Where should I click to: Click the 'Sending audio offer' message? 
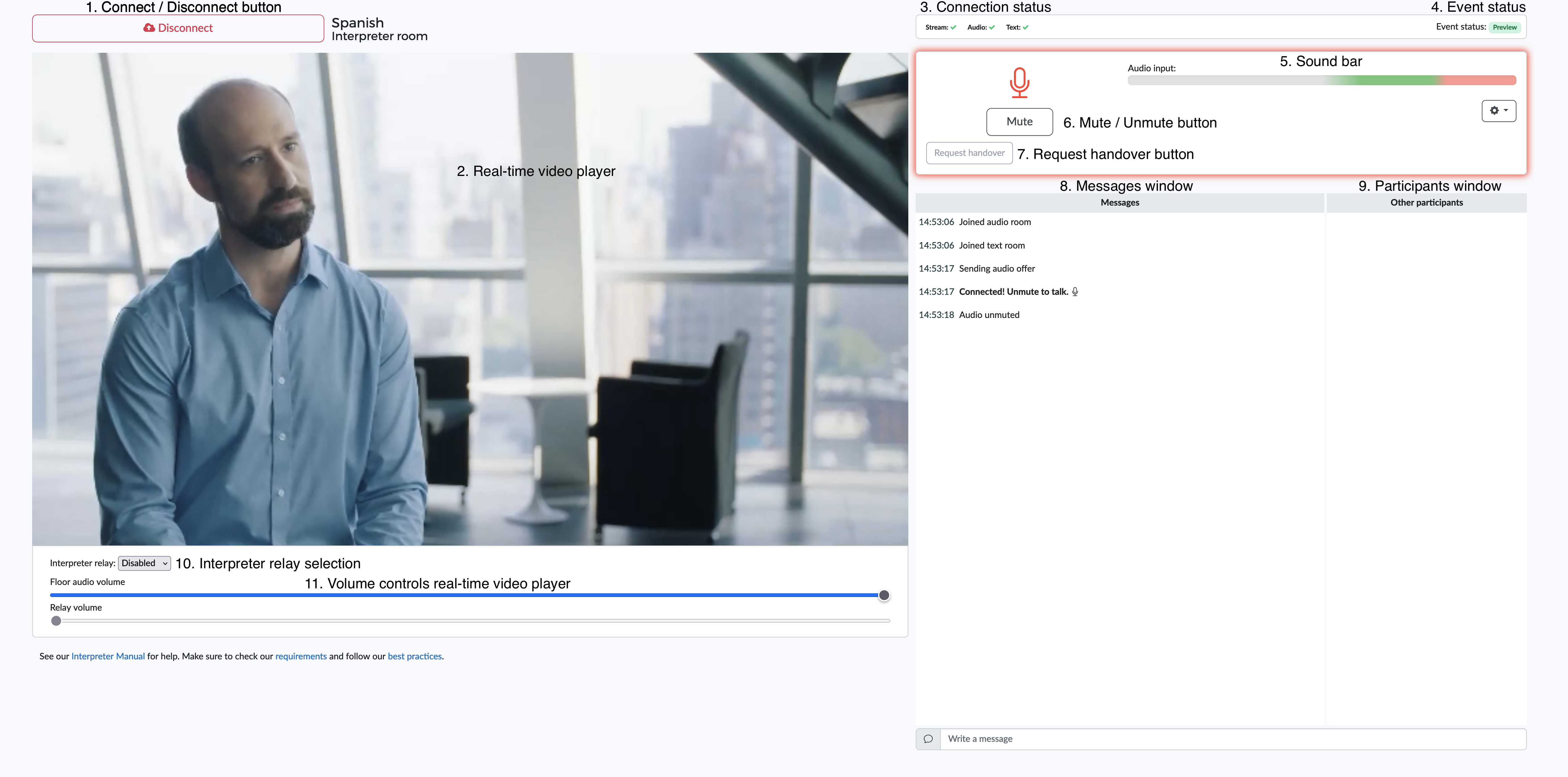click(996, 268)
